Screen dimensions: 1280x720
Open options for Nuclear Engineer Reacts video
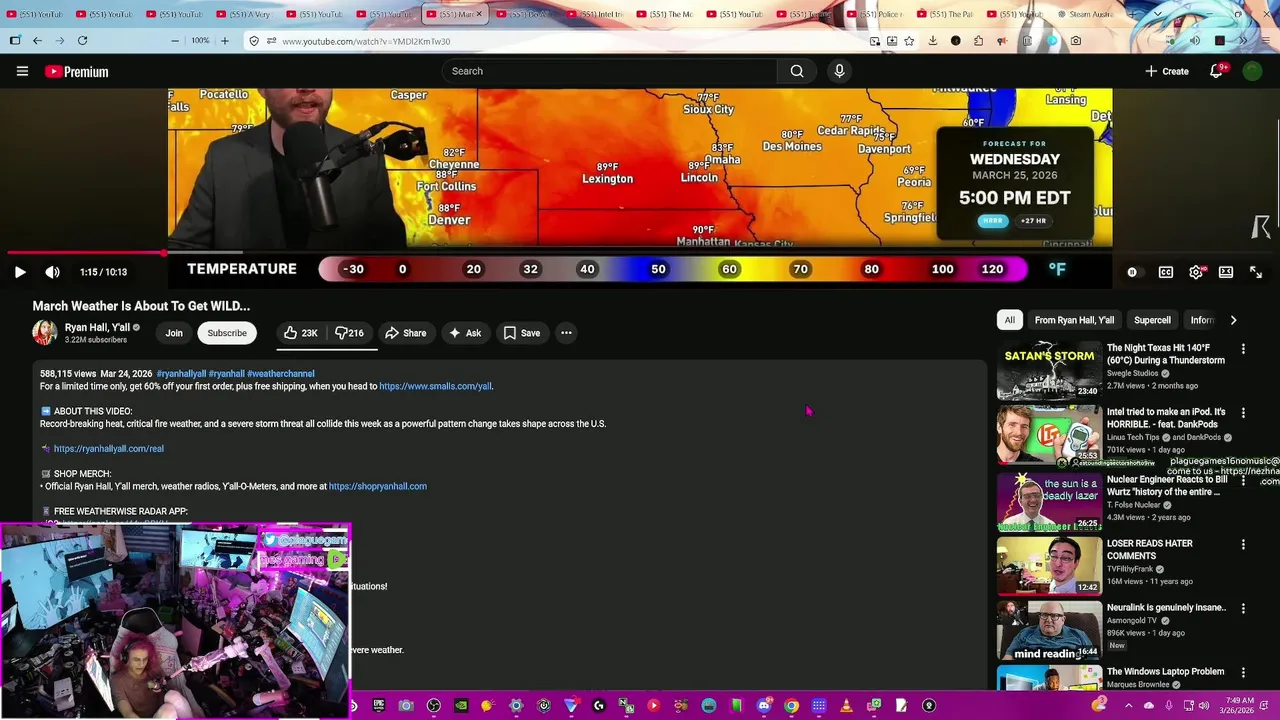(1243, 481)
